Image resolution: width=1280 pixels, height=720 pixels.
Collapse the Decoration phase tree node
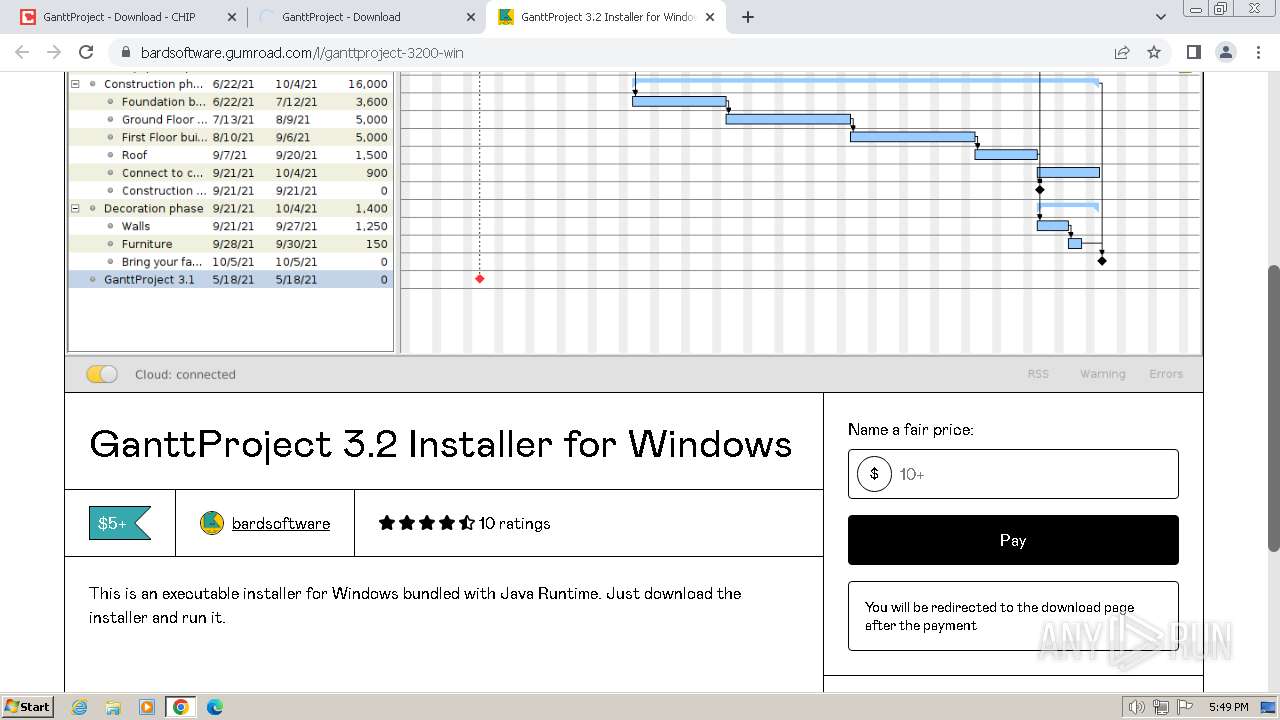(75, 208)
